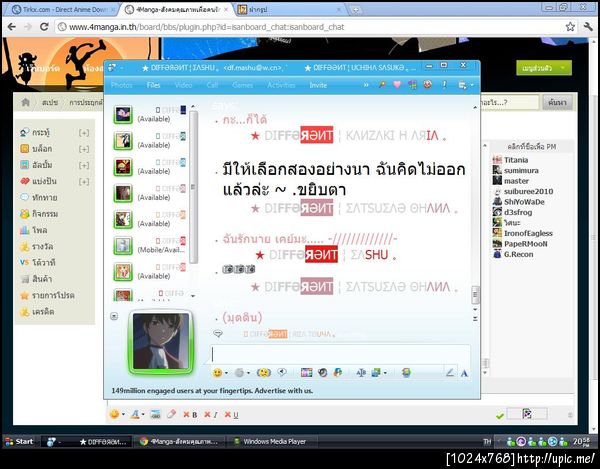Viewport: 600px width, 469px height.
Task: Expand the hidden Messenger toolbar items chevron
Action: click(x=366, y=85)
